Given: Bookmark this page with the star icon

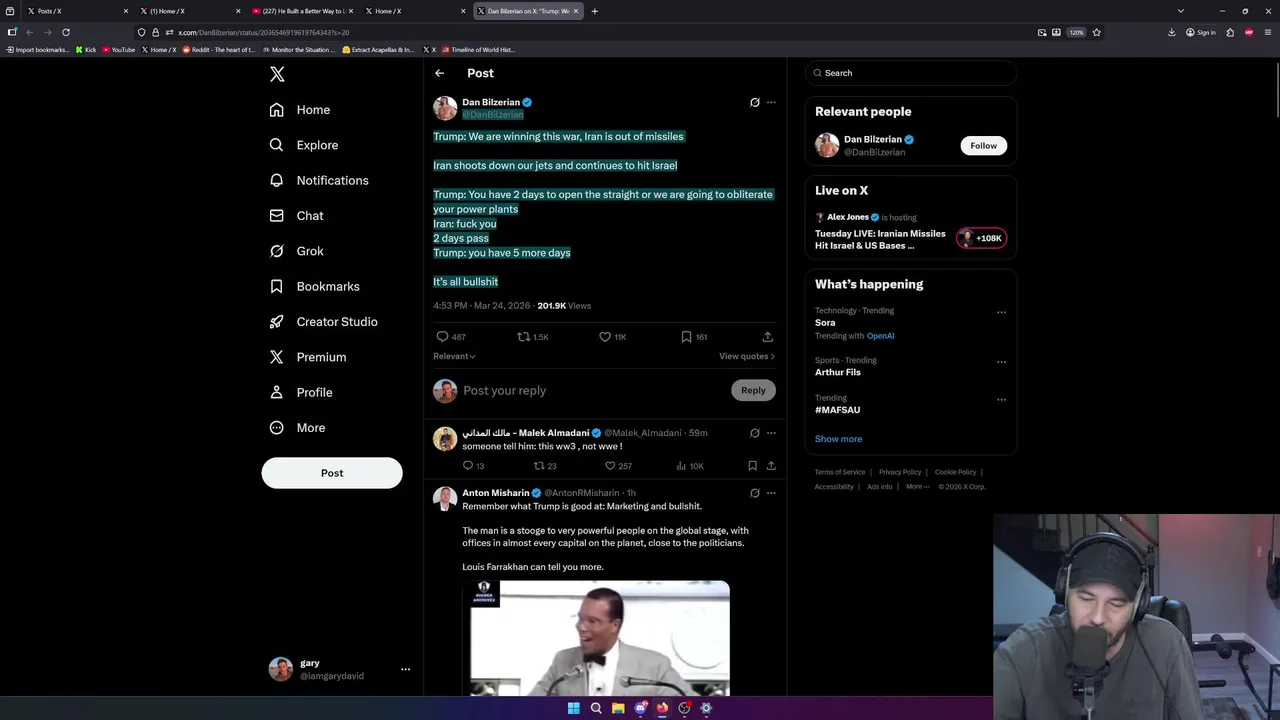Looking at the screenshot, I should click(1096, 32).
